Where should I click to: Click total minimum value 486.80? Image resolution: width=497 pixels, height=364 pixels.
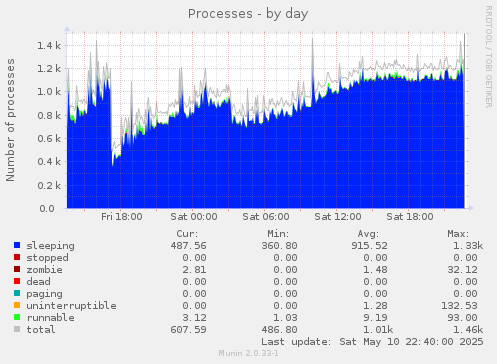[279, 330]
